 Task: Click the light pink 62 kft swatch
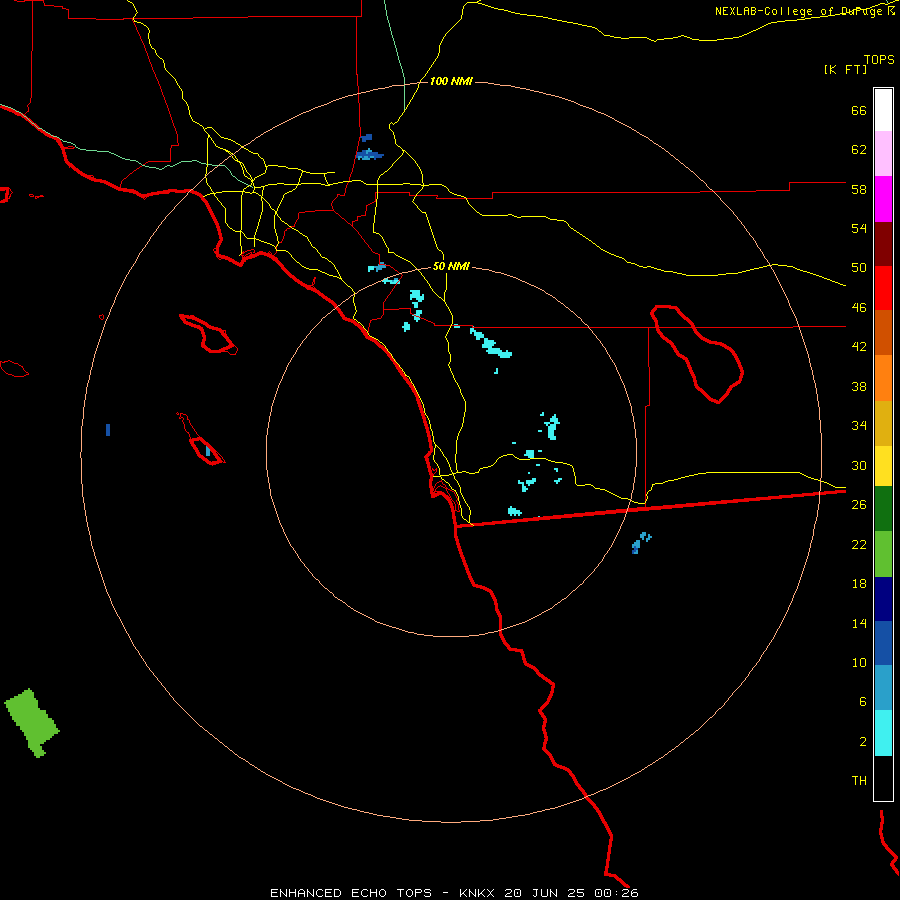point(883,153)
